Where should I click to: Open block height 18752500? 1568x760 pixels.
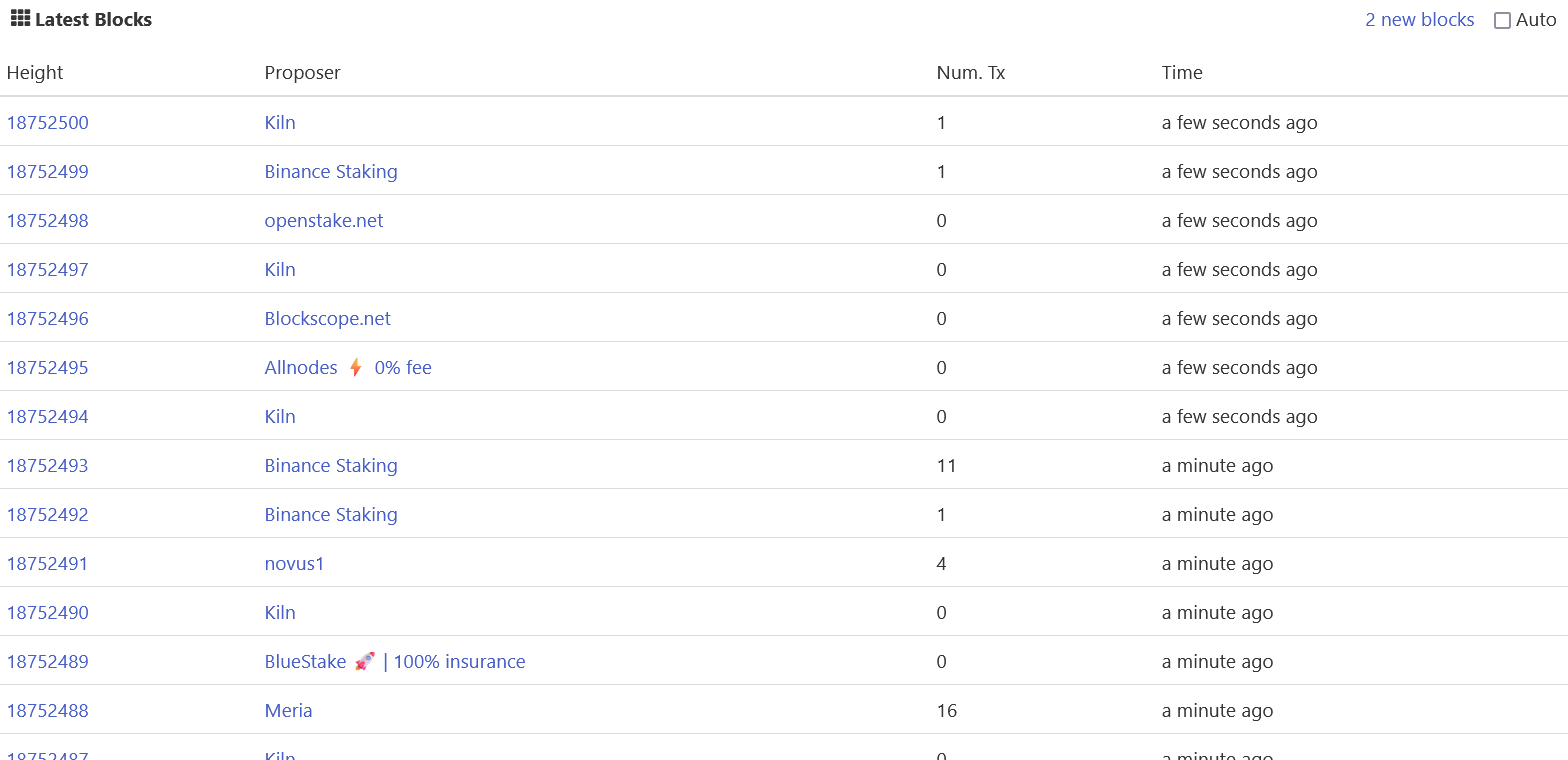point(48,123)
